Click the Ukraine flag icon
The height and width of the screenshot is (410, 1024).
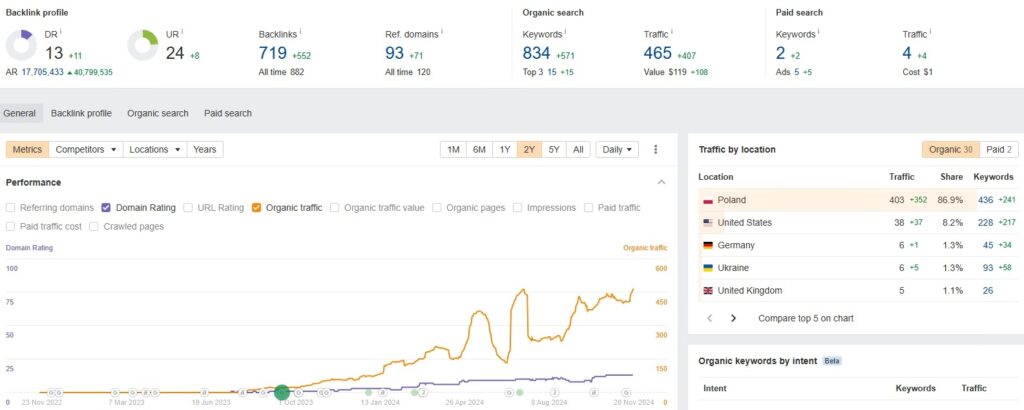[708, 268]
